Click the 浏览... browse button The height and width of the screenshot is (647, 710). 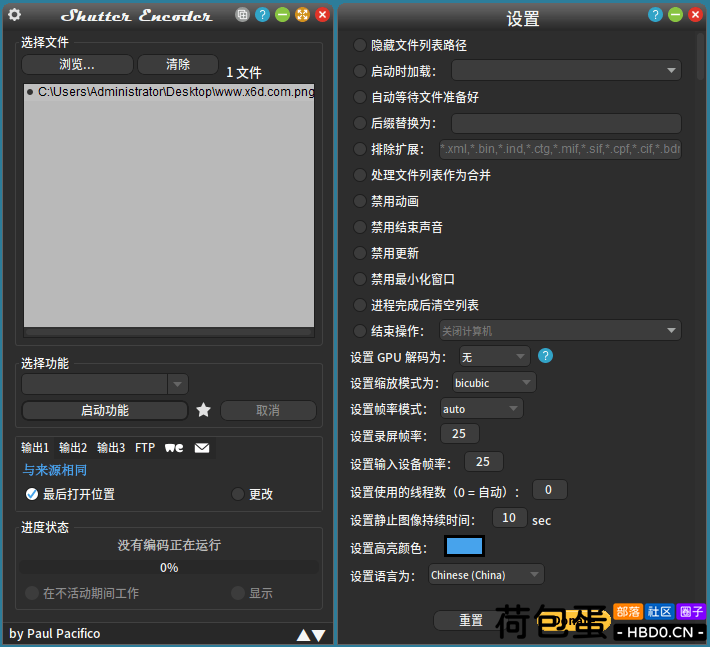point(77,64)
